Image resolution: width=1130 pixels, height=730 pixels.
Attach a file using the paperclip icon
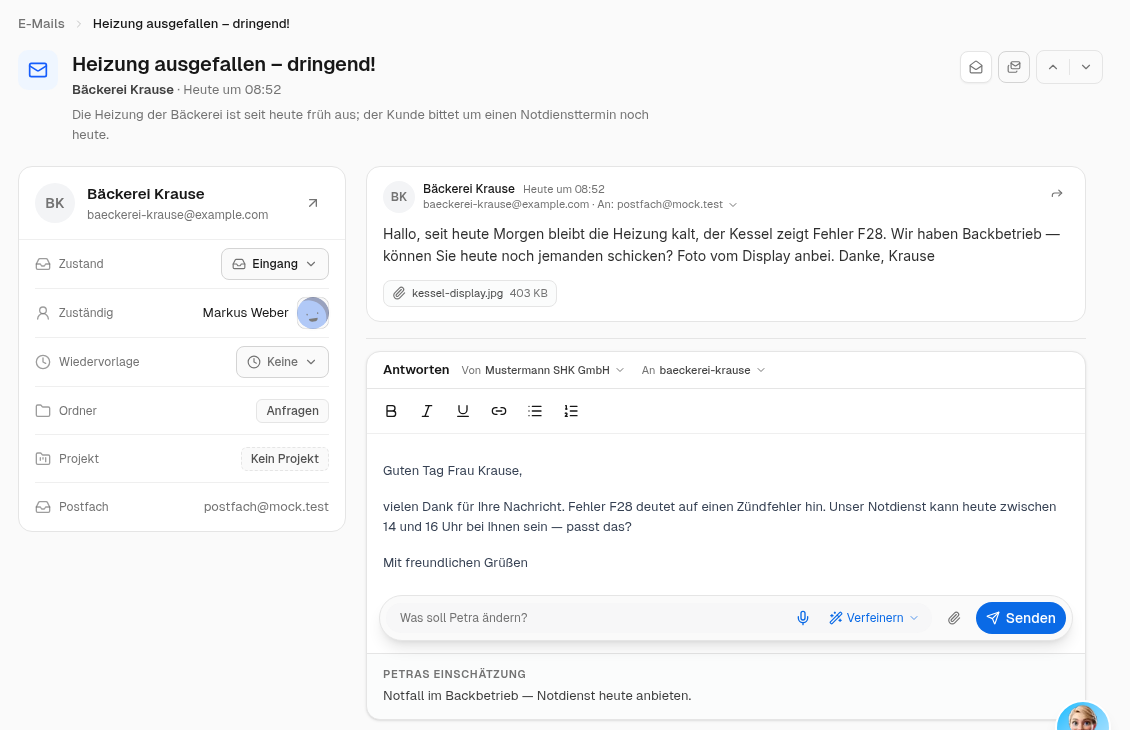pos(953,618)
